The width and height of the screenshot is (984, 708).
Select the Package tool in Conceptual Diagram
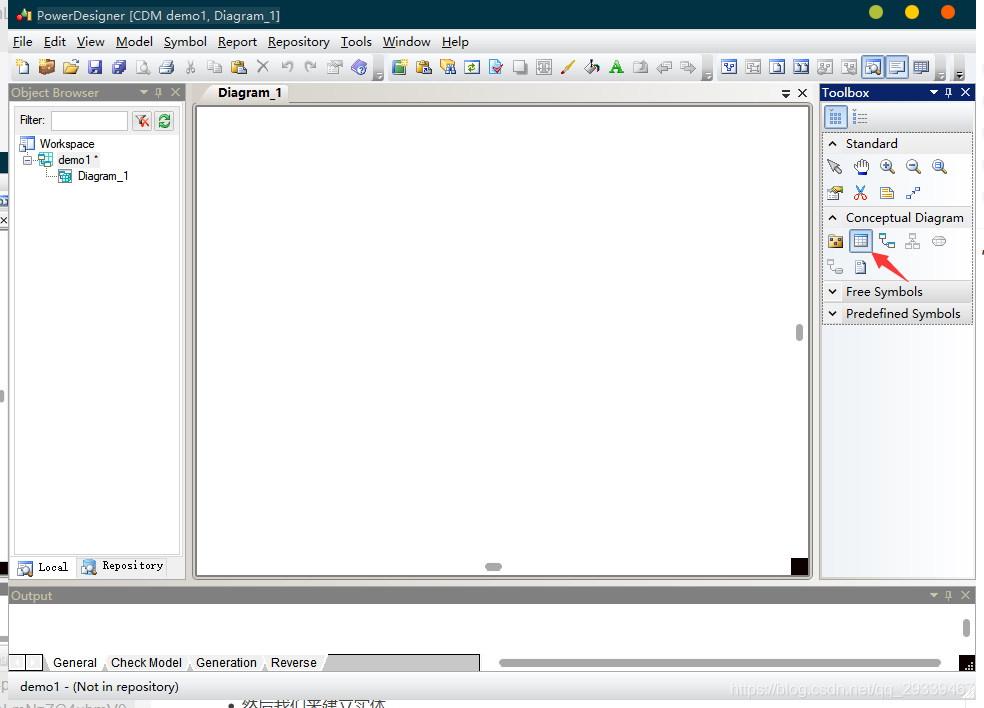(835, 241)
